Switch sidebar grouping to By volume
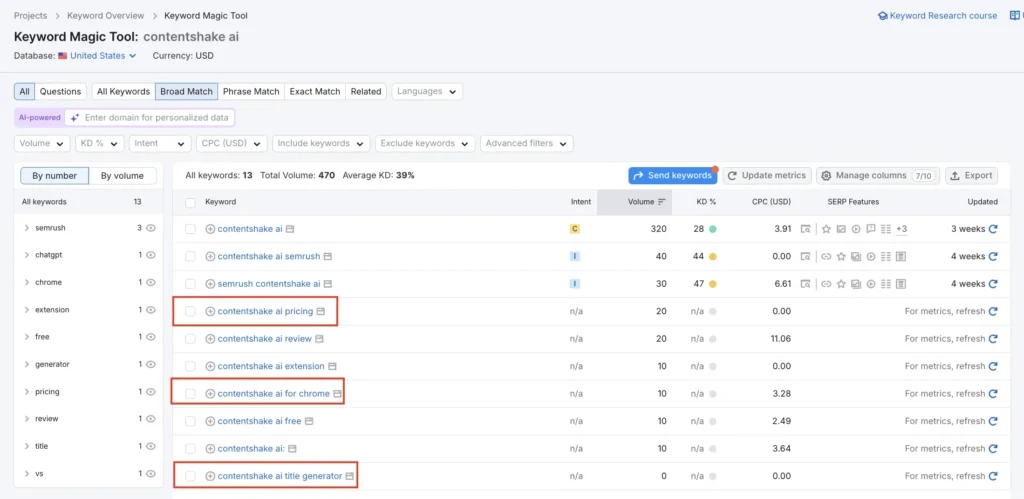Viewport: 1024px width, 499px height. coord(123,176)
